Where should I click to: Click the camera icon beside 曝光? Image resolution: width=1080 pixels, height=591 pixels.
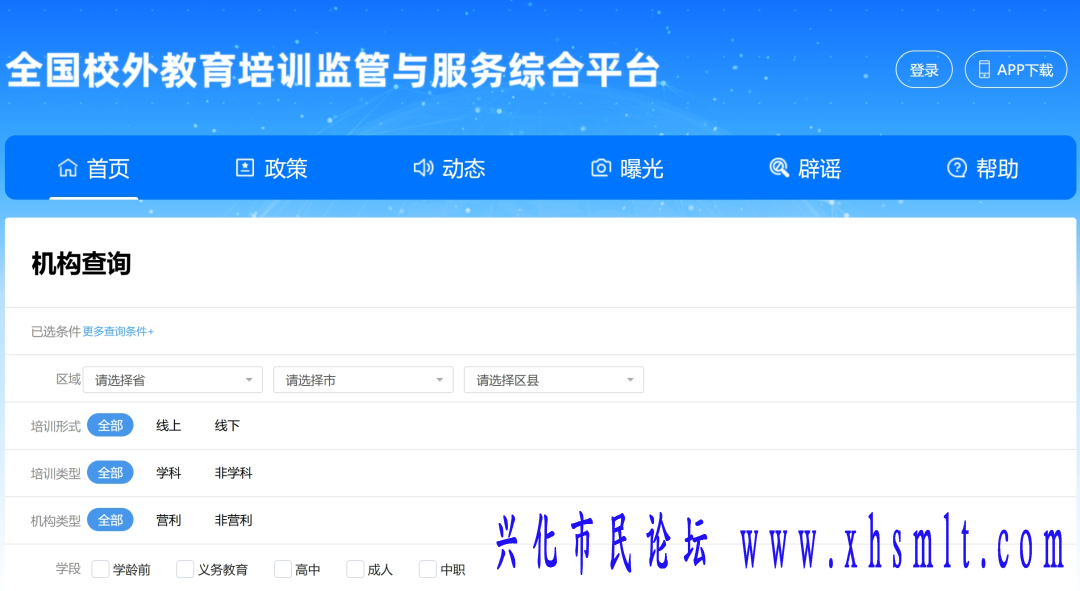point(601,167)
